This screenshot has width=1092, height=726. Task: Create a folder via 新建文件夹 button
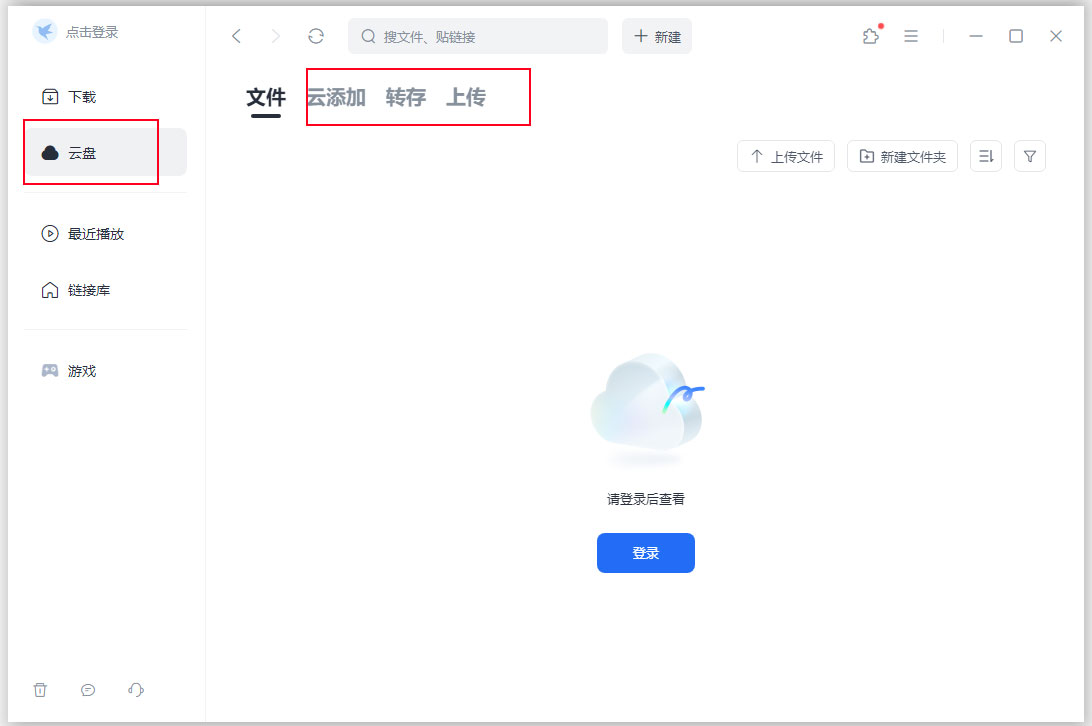[902, 156]
